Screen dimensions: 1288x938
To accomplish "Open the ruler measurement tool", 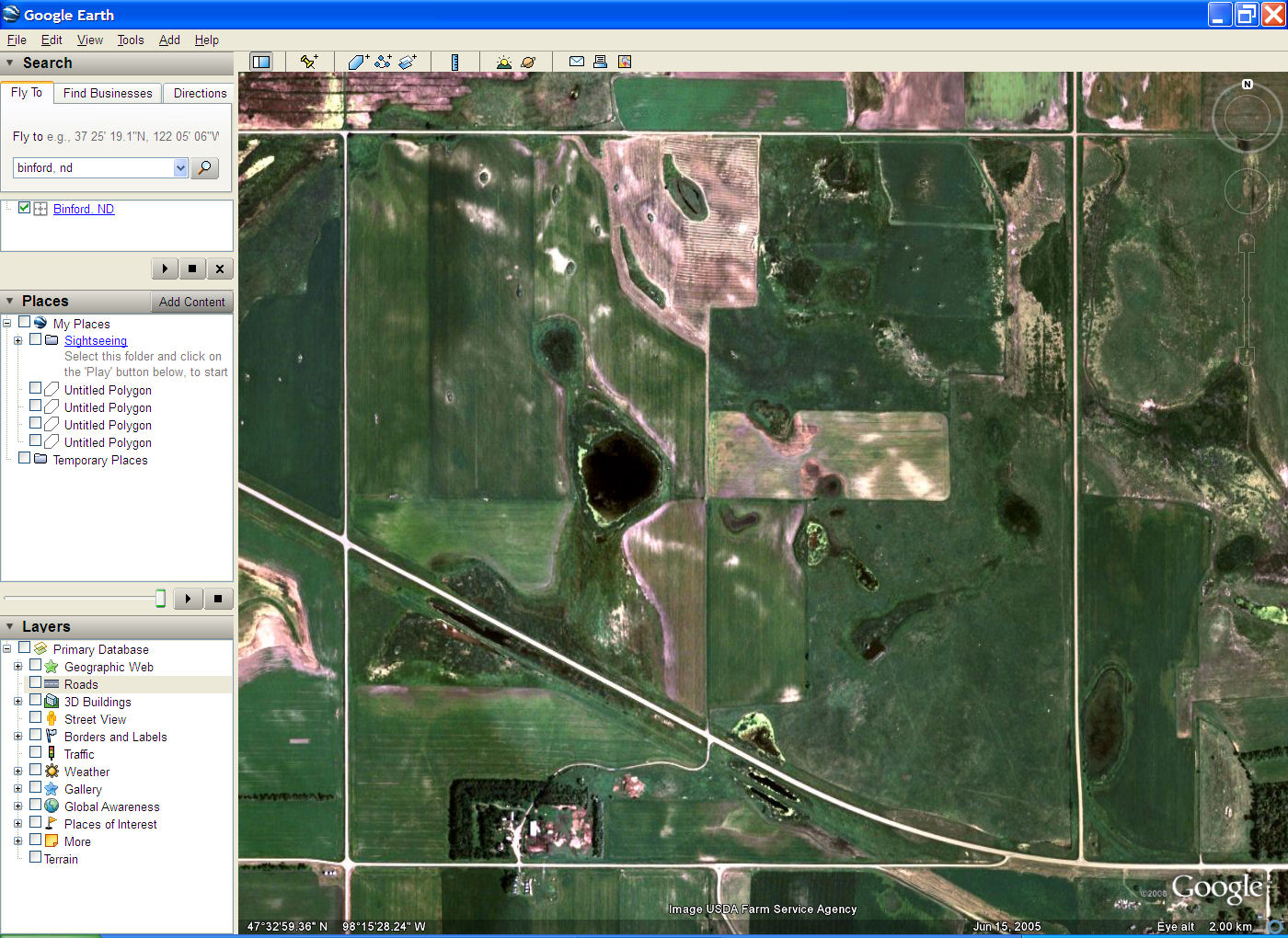I will 454,62.
